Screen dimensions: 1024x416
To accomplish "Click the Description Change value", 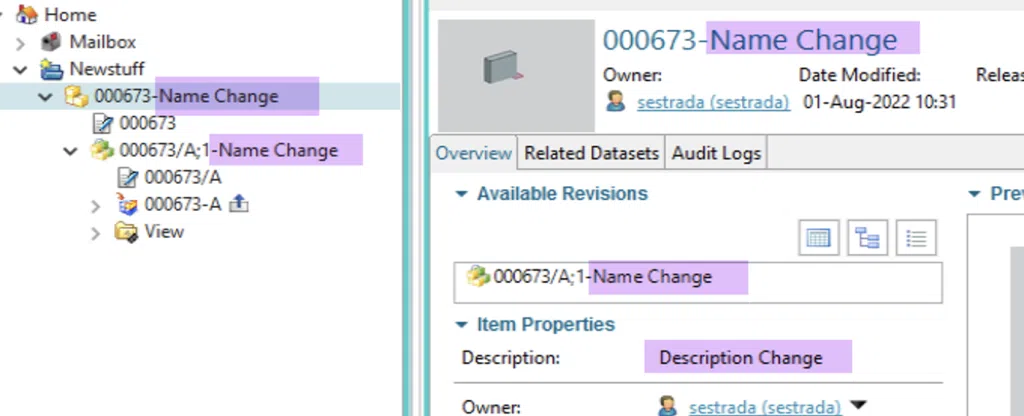I will 741,358.
